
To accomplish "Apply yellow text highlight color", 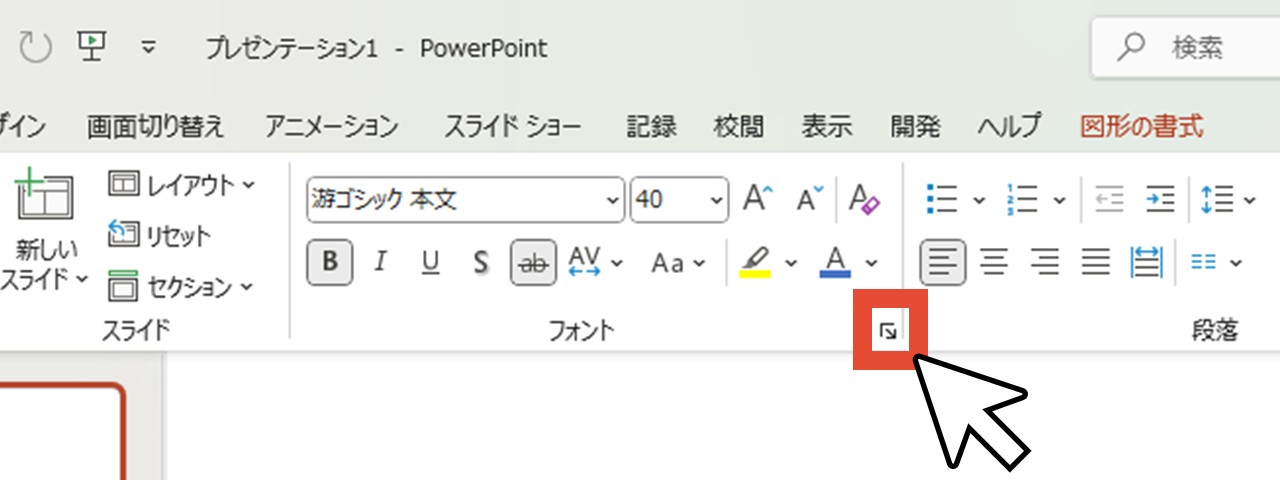I will pos(755,262).
